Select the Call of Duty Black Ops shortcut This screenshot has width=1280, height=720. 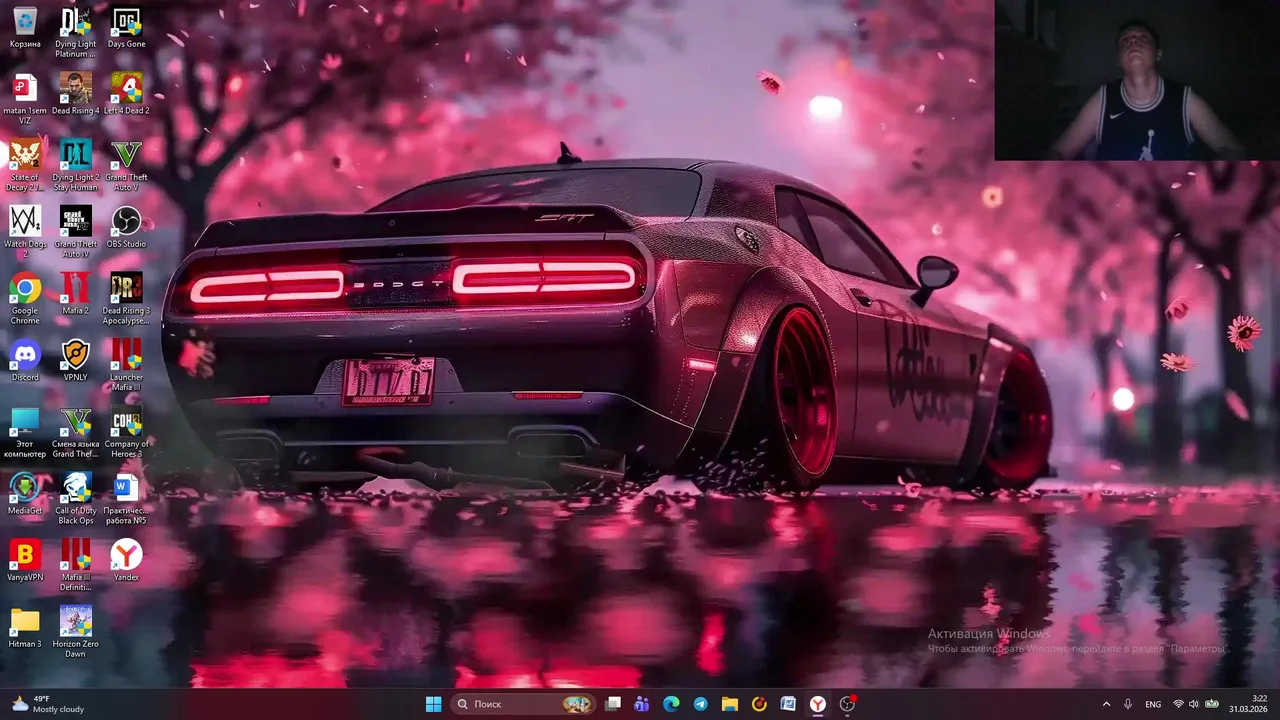(75, 499)
